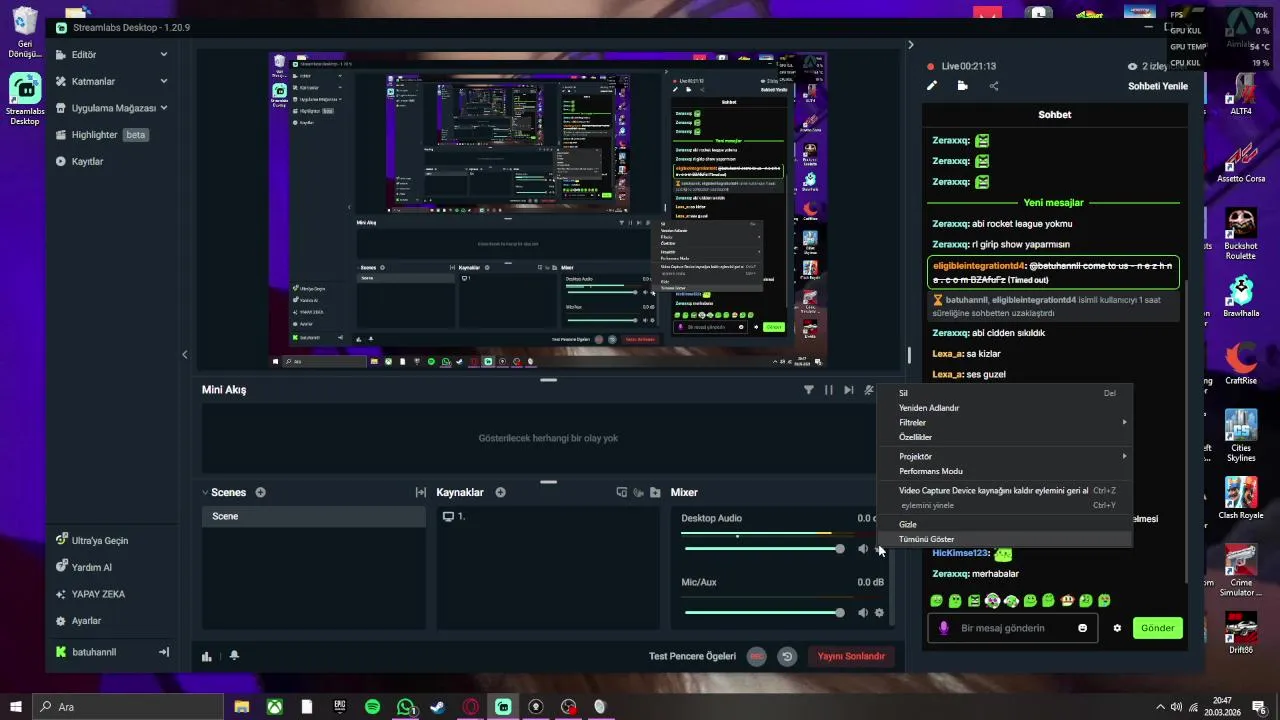This screenshot has width=1280, height=720.
Task: Toggle the REC recording button
Action: tap(757, 656)
